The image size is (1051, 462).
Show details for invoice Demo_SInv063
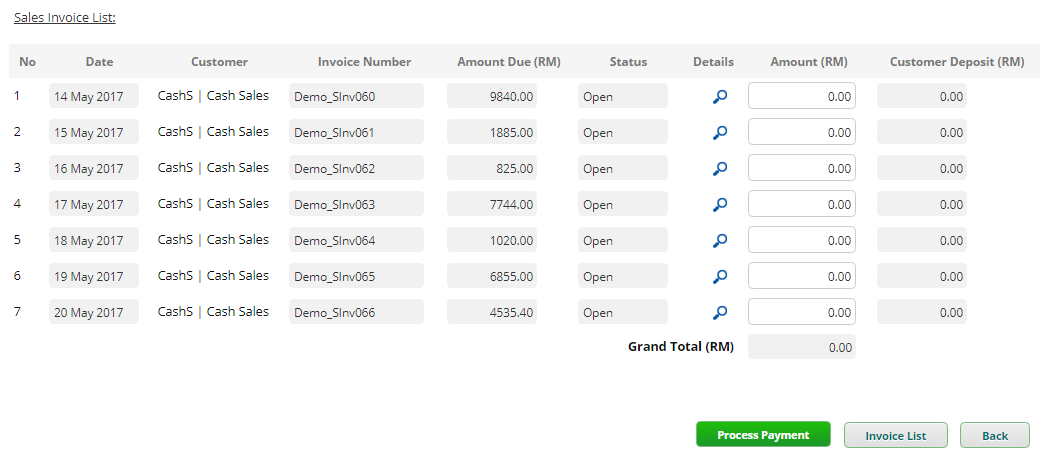coord(719,205)
